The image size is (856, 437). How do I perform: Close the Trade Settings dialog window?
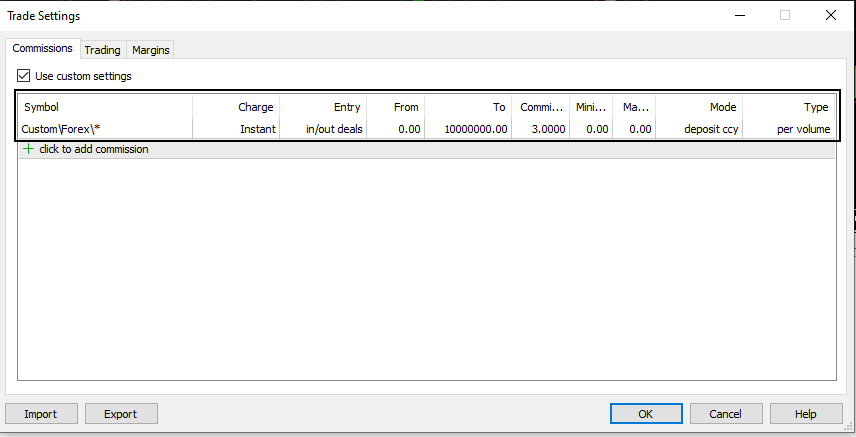[x=830, y=15]
